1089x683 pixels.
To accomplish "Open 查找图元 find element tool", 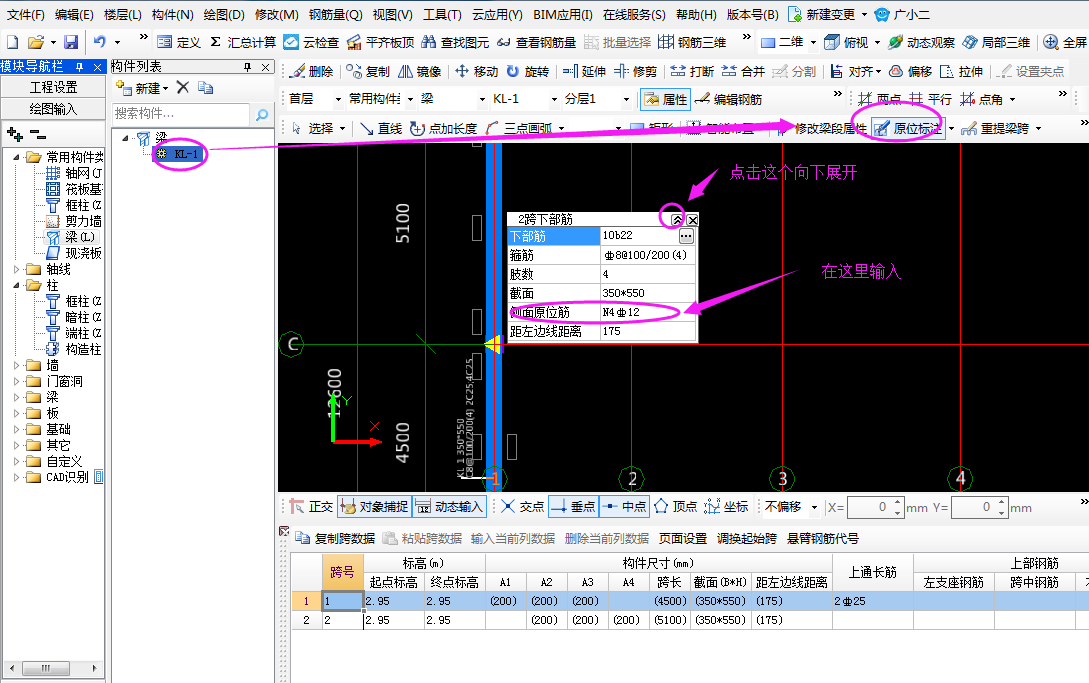I will tap(455, 42).
